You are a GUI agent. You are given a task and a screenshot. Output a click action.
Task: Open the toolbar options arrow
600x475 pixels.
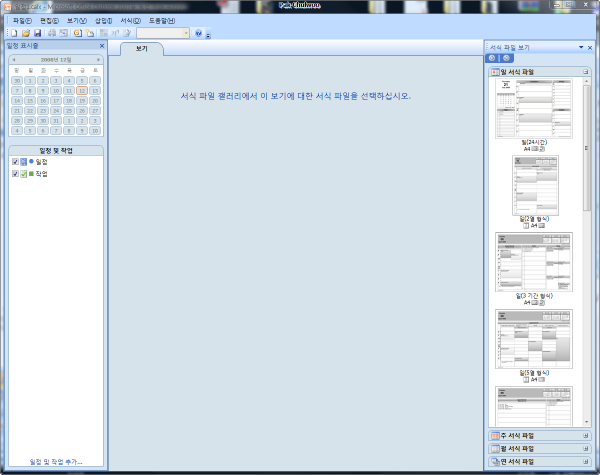click(x=208, y=36)
